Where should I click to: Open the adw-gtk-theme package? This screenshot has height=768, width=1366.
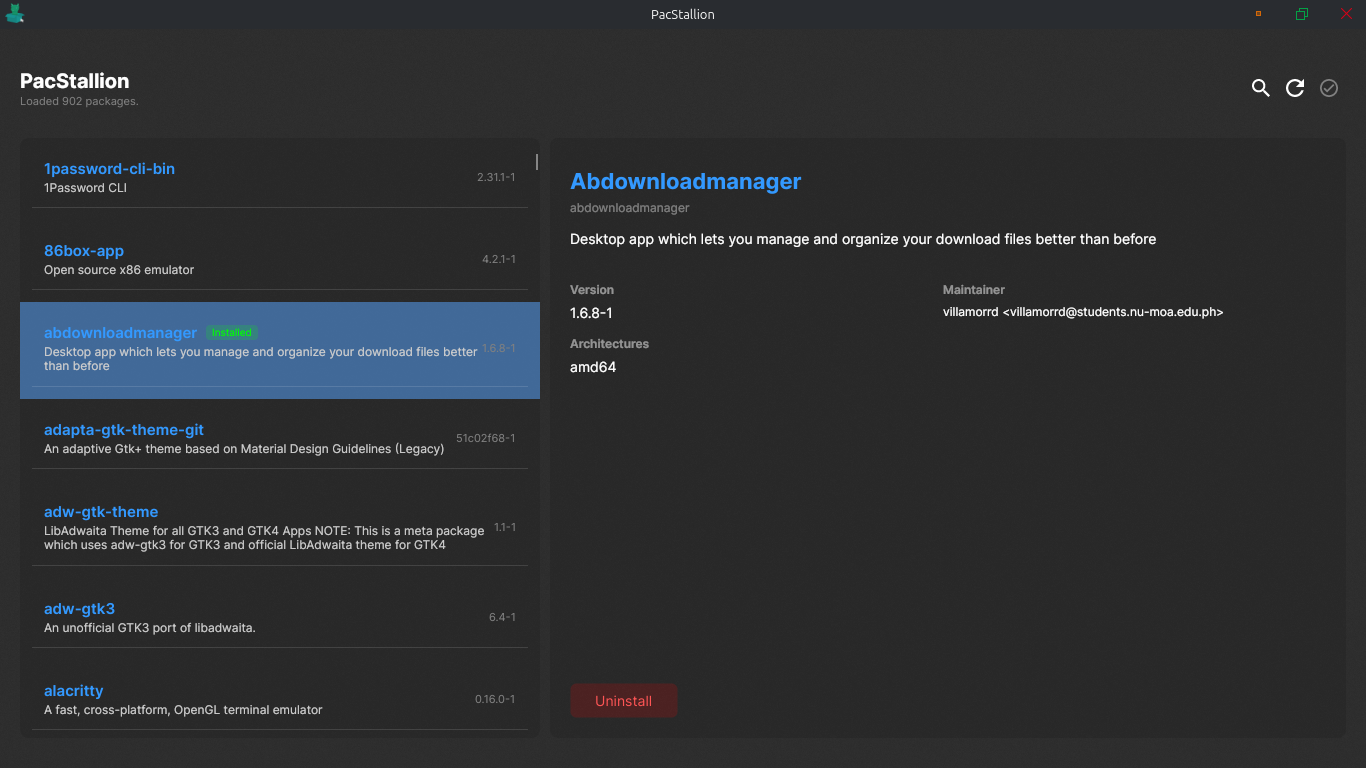coord(280,528)
